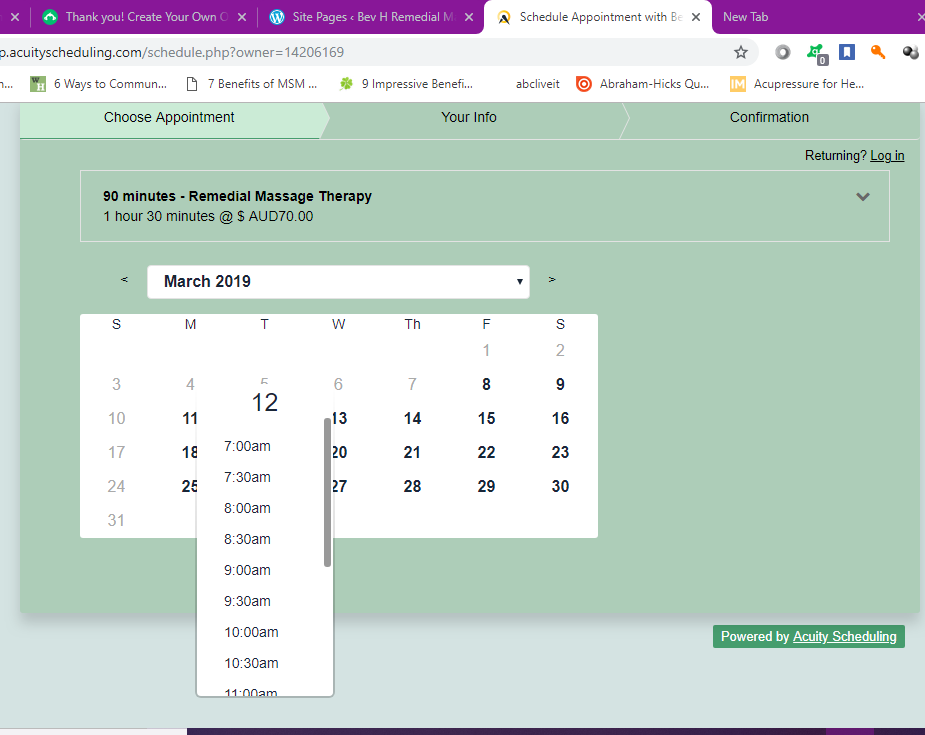925x735 pixels.
Task: Go to the previous month arrow
Action: coord(124,280)
